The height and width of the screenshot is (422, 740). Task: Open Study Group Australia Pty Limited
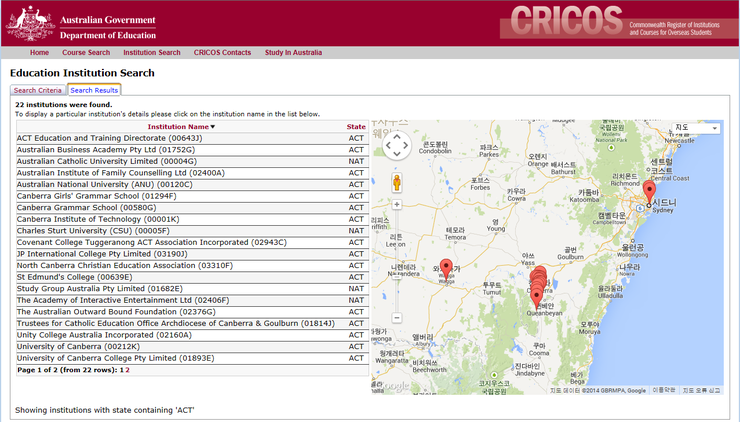click(100, 288)
